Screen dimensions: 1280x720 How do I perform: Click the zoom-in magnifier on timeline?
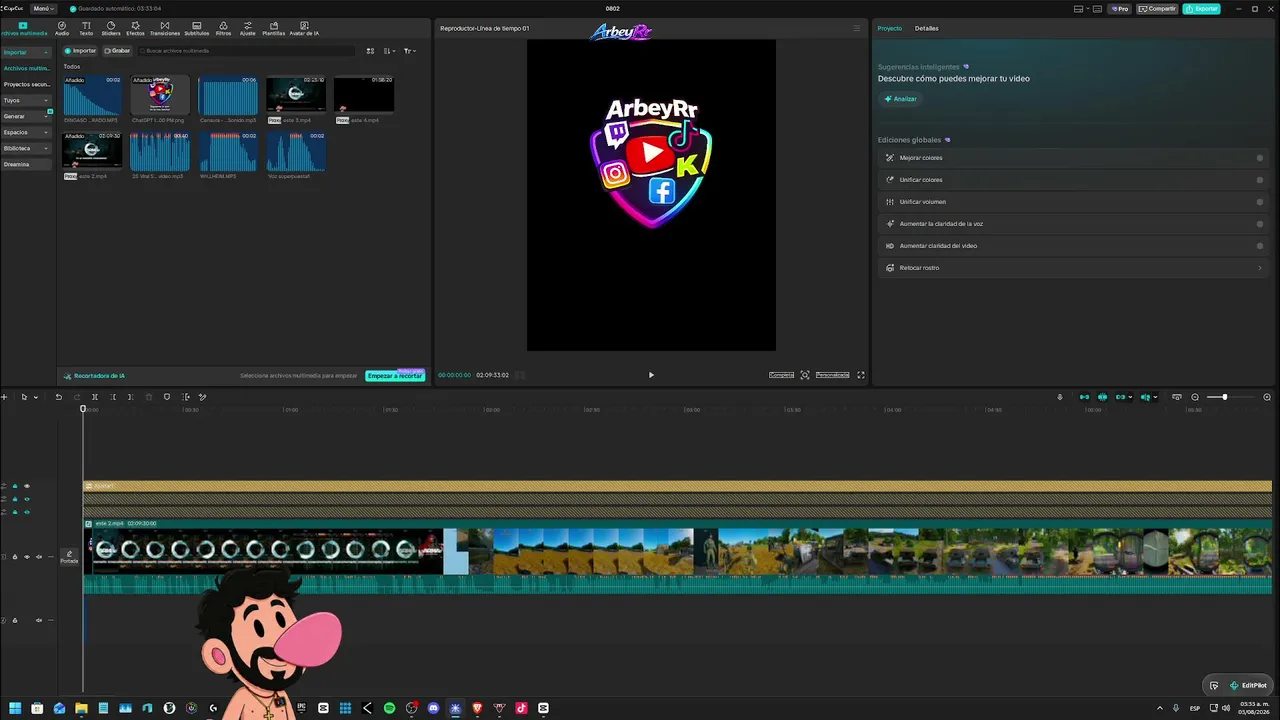click(1267, 397)
